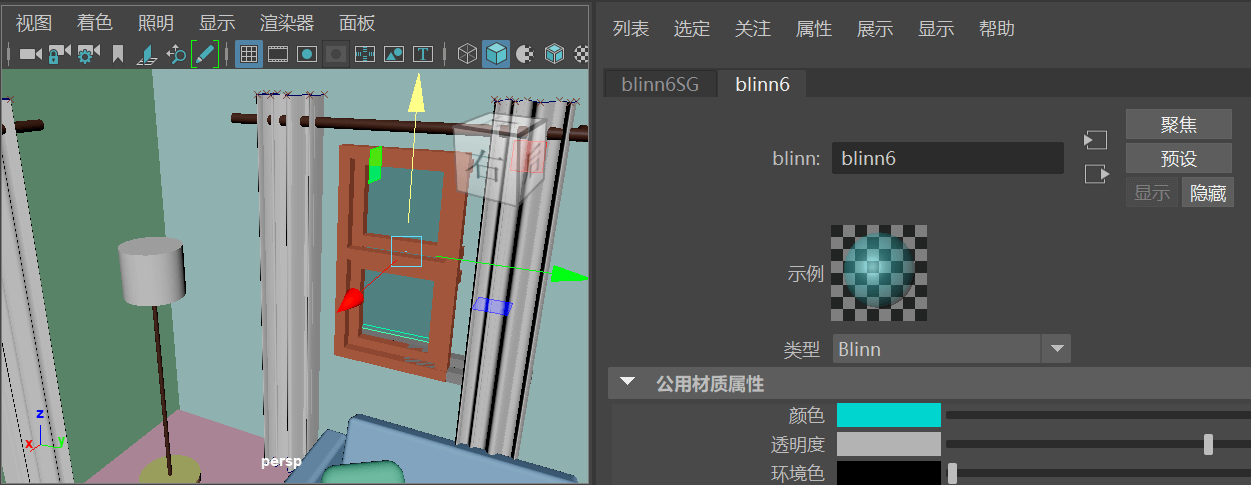Screen dimensions: 1251x485
Task: Open the 渲染器 viewport menu
Action: coord(287,23)
